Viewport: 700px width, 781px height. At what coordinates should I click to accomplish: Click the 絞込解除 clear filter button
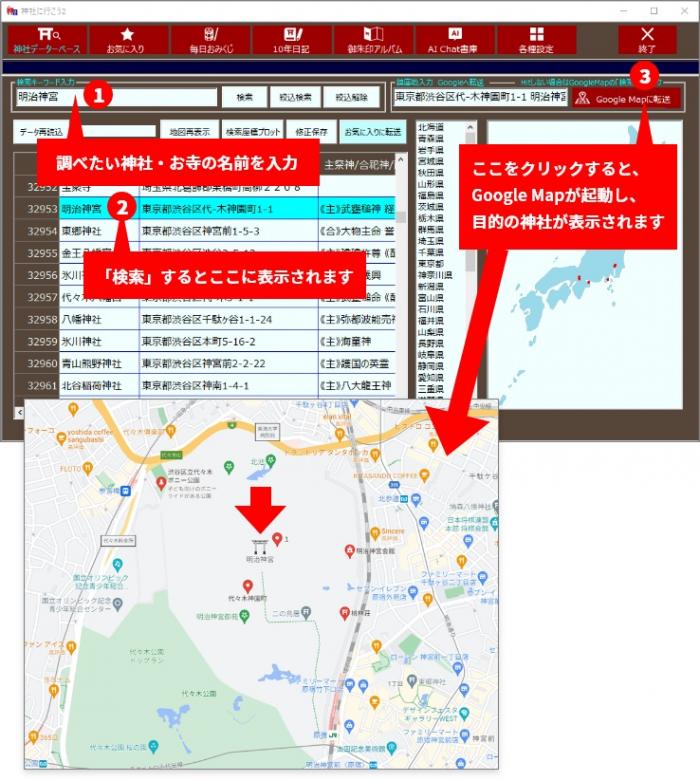(x=351, y=97)
